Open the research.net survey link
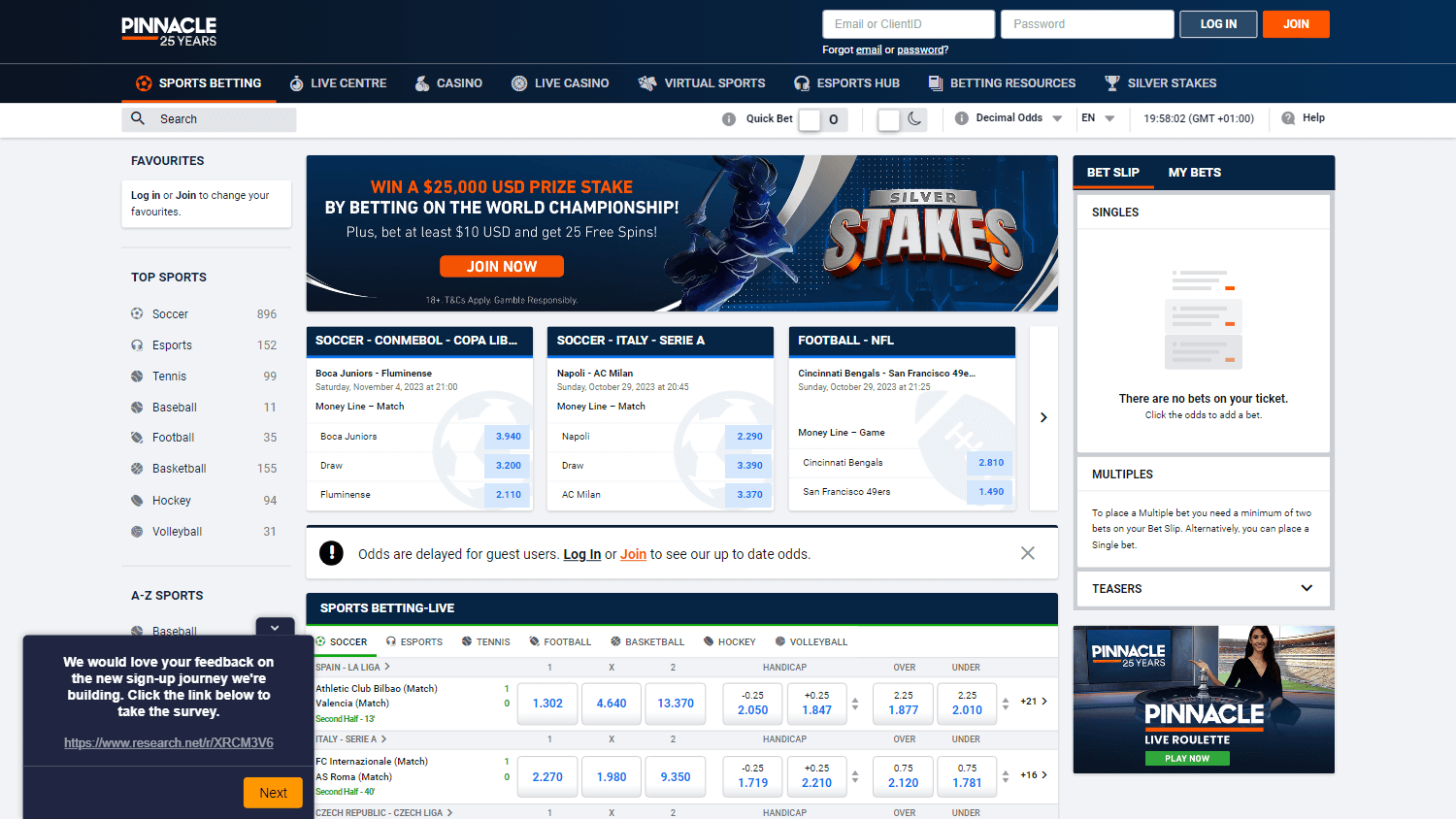This screenshot has width=1456, height=819. (x=169, y=742)
